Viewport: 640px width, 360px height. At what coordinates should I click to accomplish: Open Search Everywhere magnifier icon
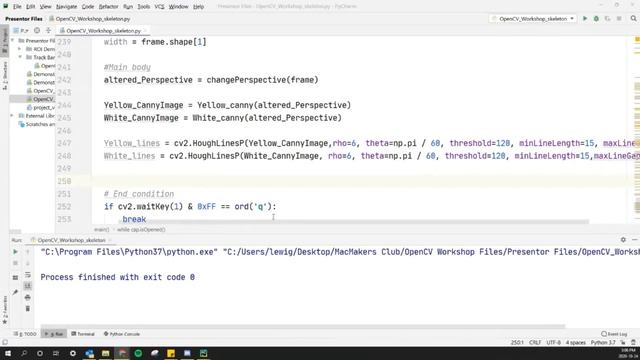tap(633, 19)
